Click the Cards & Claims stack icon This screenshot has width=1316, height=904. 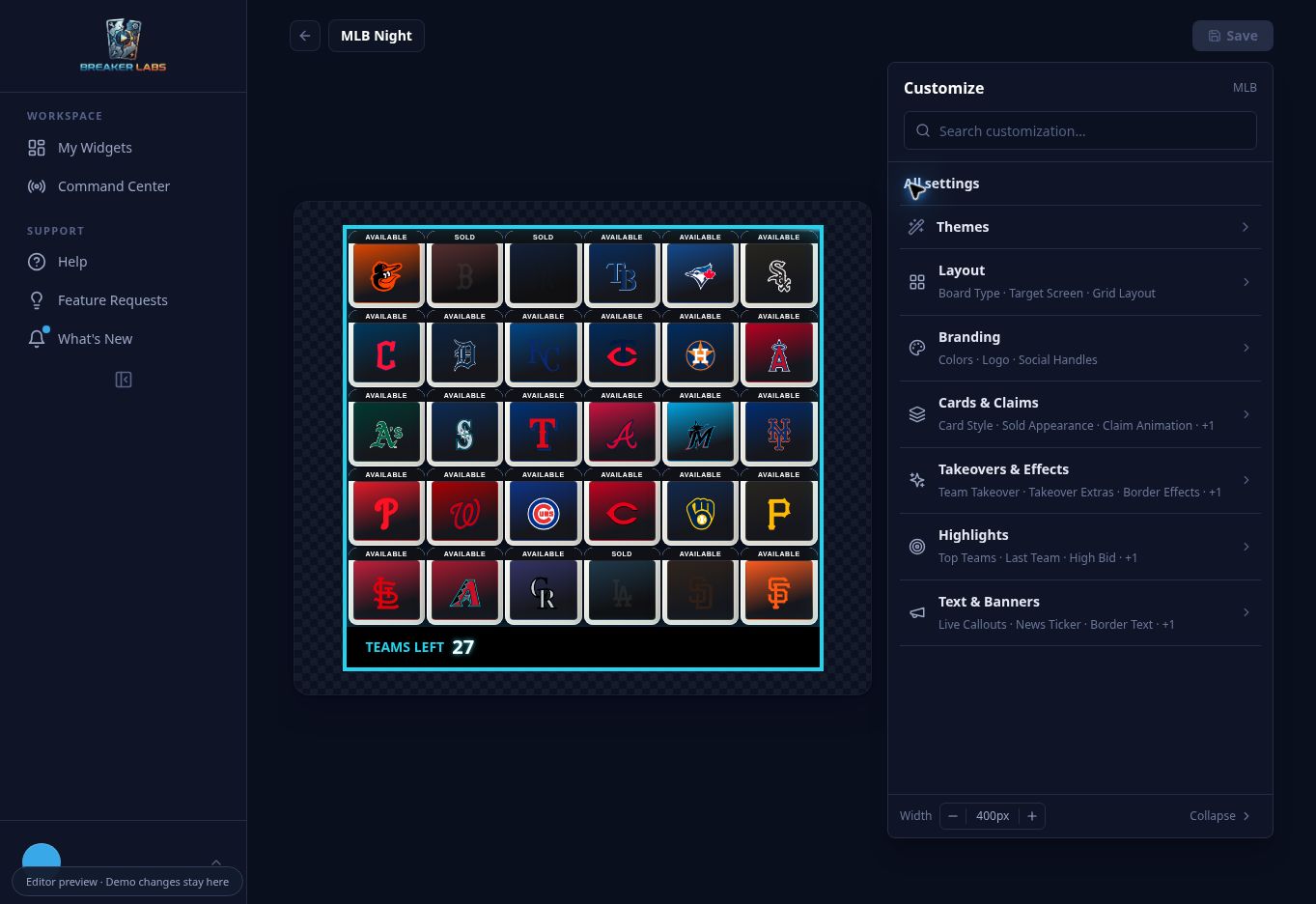917,414
